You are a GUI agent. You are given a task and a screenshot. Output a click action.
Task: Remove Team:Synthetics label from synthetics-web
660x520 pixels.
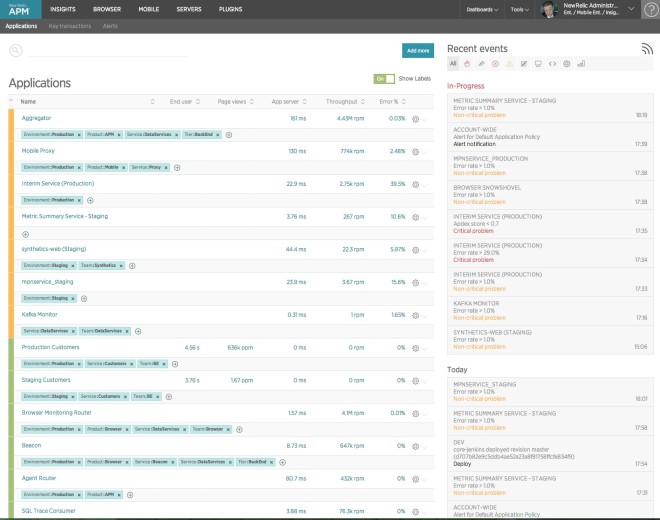pos(121,266)
